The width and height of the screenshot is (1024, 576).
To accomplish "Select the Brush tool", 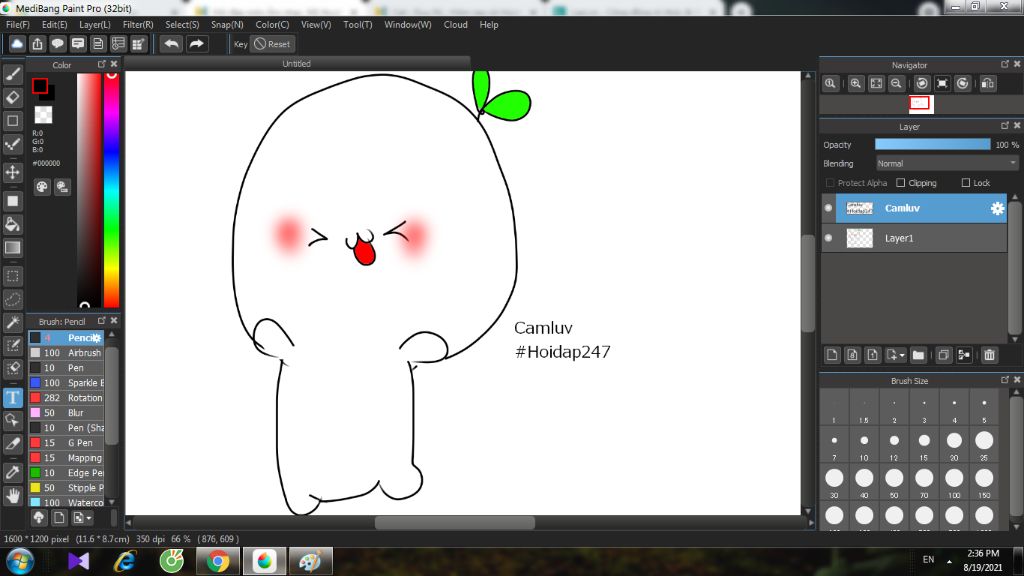I will pos(12,74).
